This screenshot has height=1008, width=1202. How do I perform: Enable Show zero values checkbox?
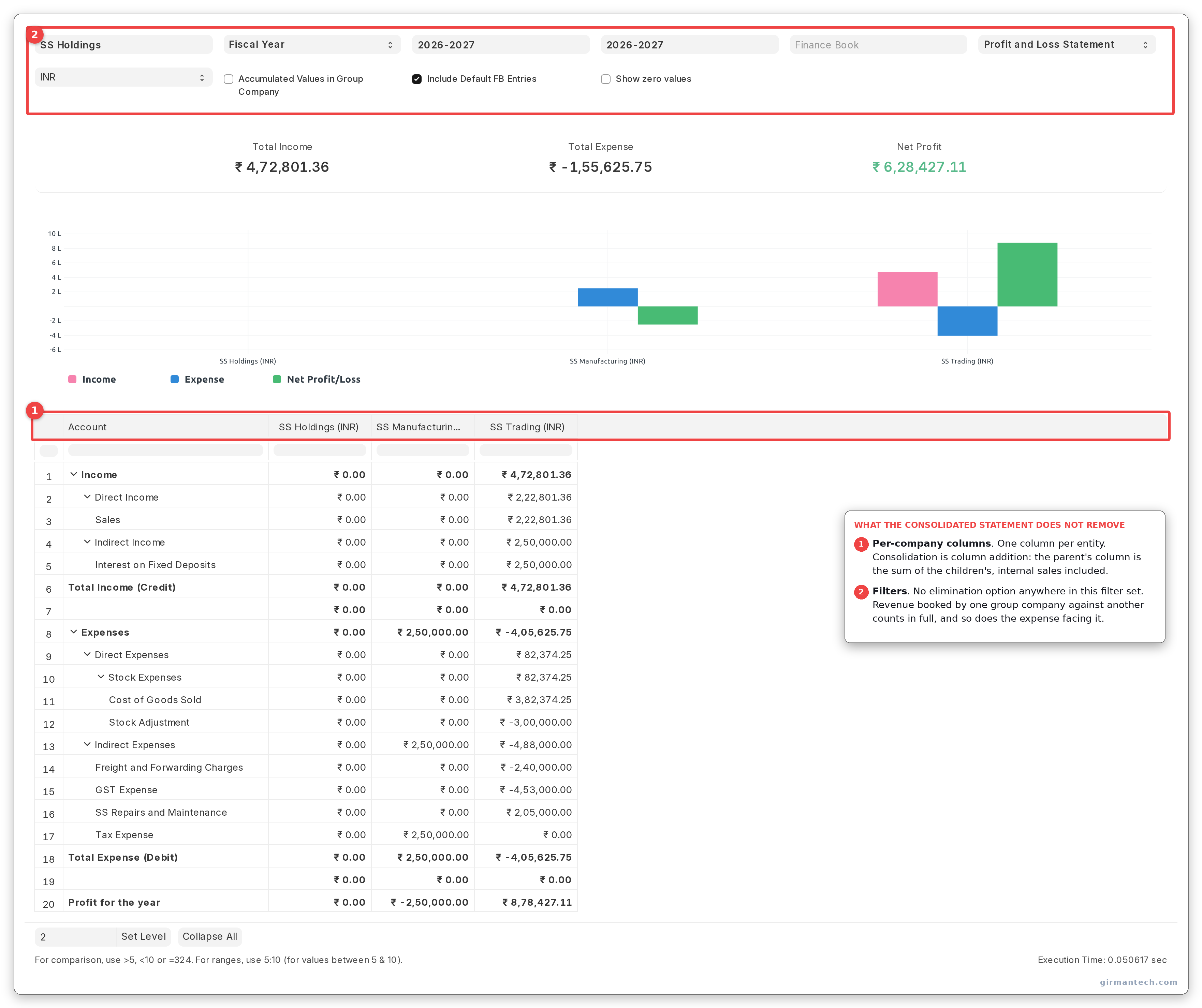[x=605, y=79]
